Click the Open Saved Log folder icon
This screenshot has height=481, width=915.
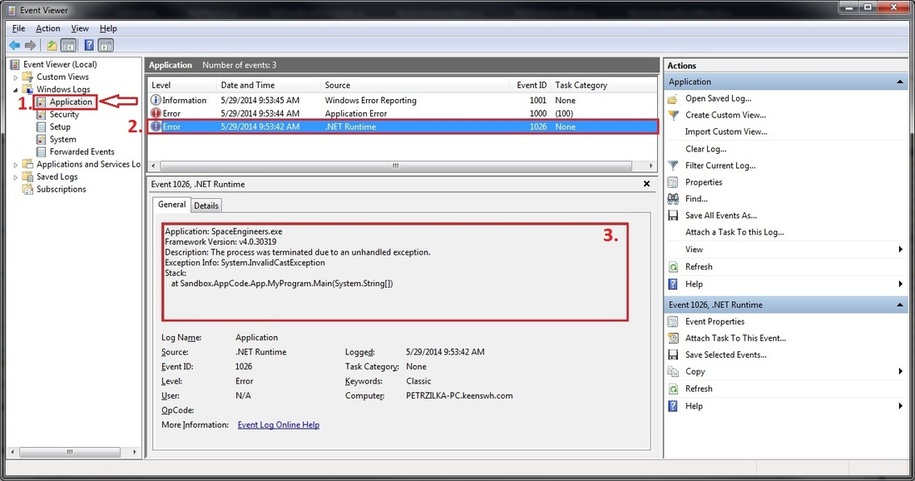[x=674, y=99]
